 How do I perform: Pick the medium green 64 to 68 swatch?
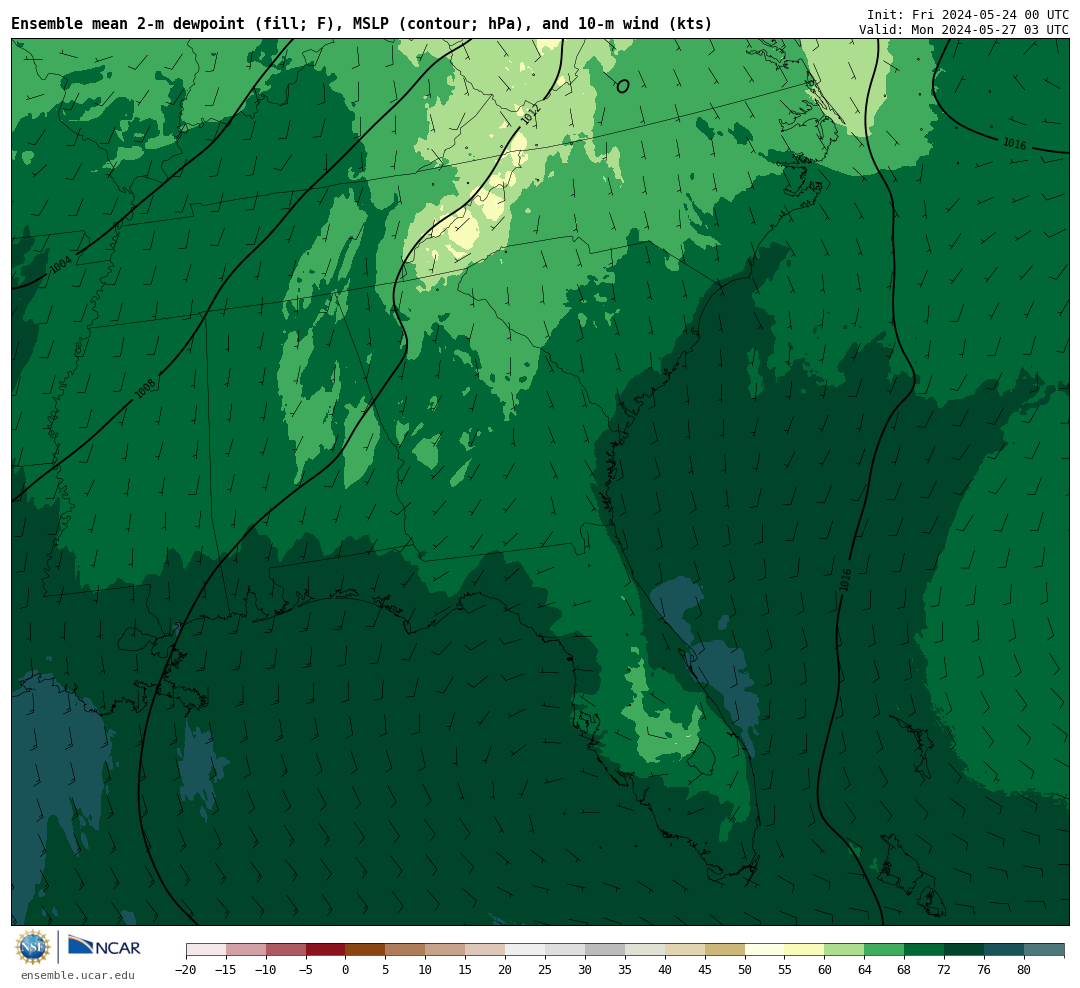pyautogui.click(x=885, y=950)
